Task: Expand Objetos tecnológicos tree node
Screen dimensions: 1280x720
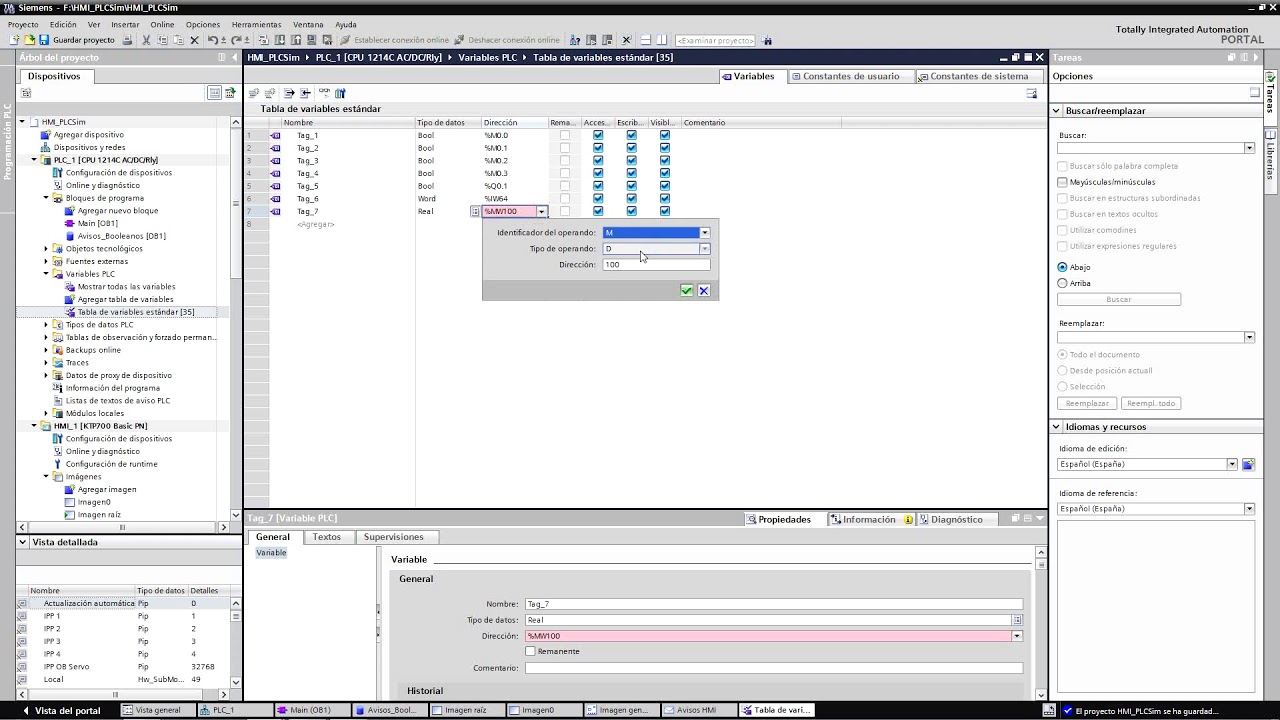Action: coord(46,249)
